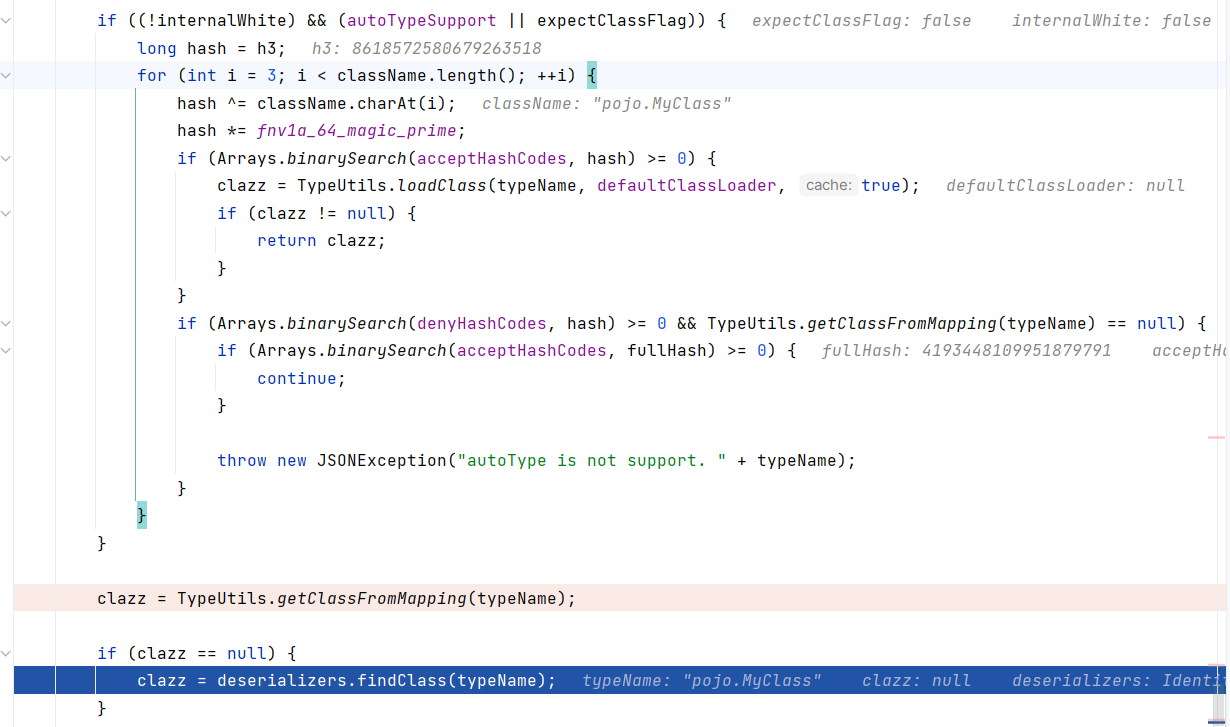
Task: Fold the 'clazz != null' if-block
Action: pos(7,213)
